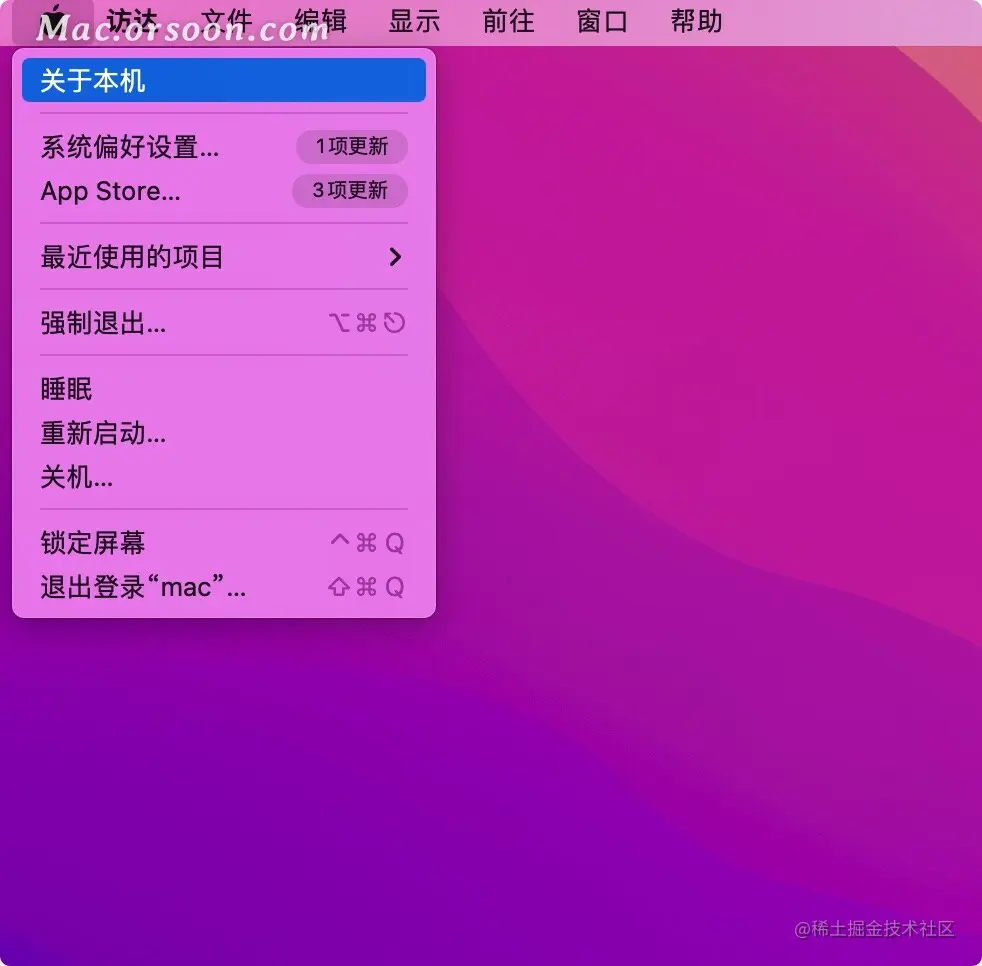
Task: Choose 强制退出... from the menu
Action: tap(224, 323)
